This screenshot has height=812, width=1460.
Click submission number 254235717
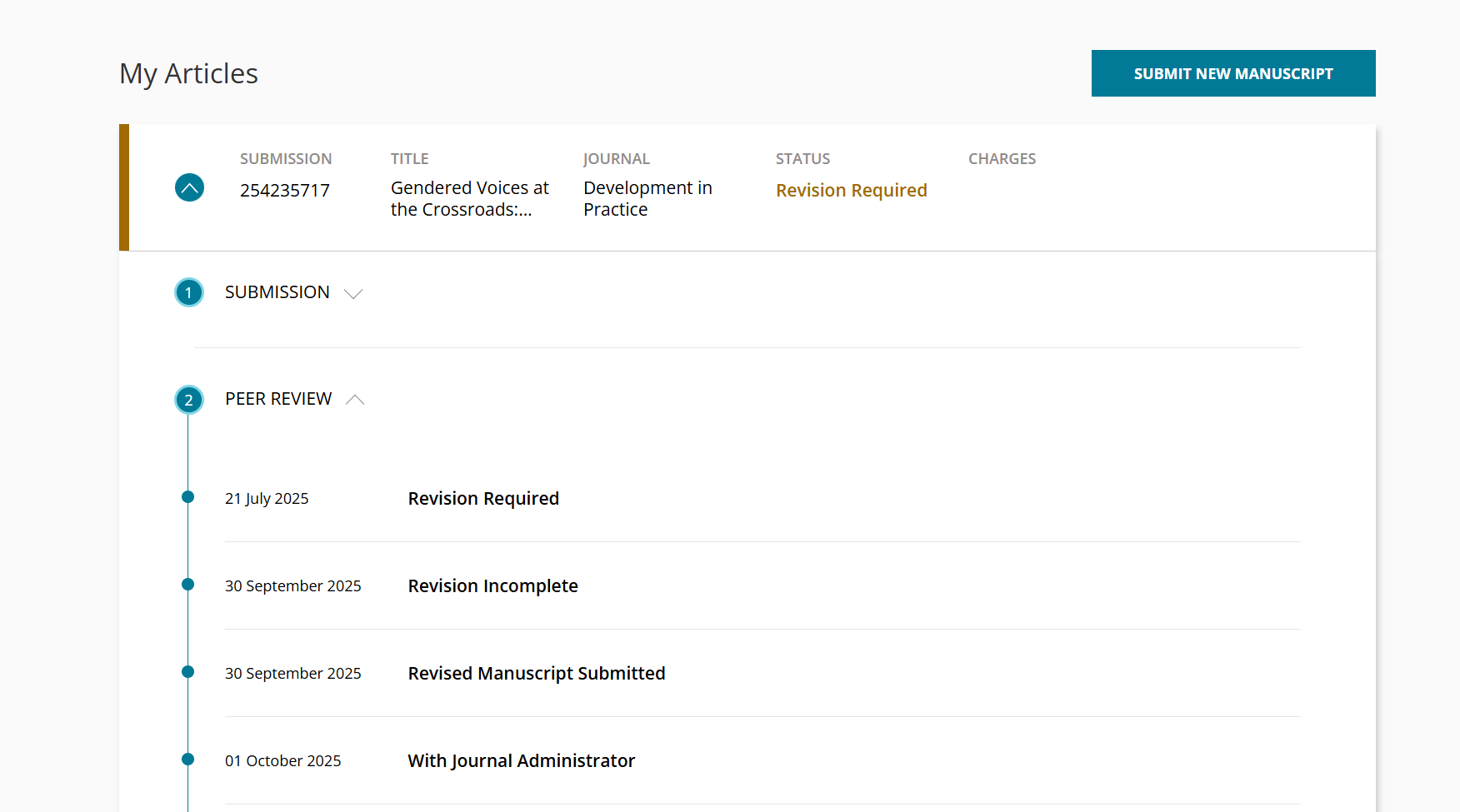[x=285, y=191]
